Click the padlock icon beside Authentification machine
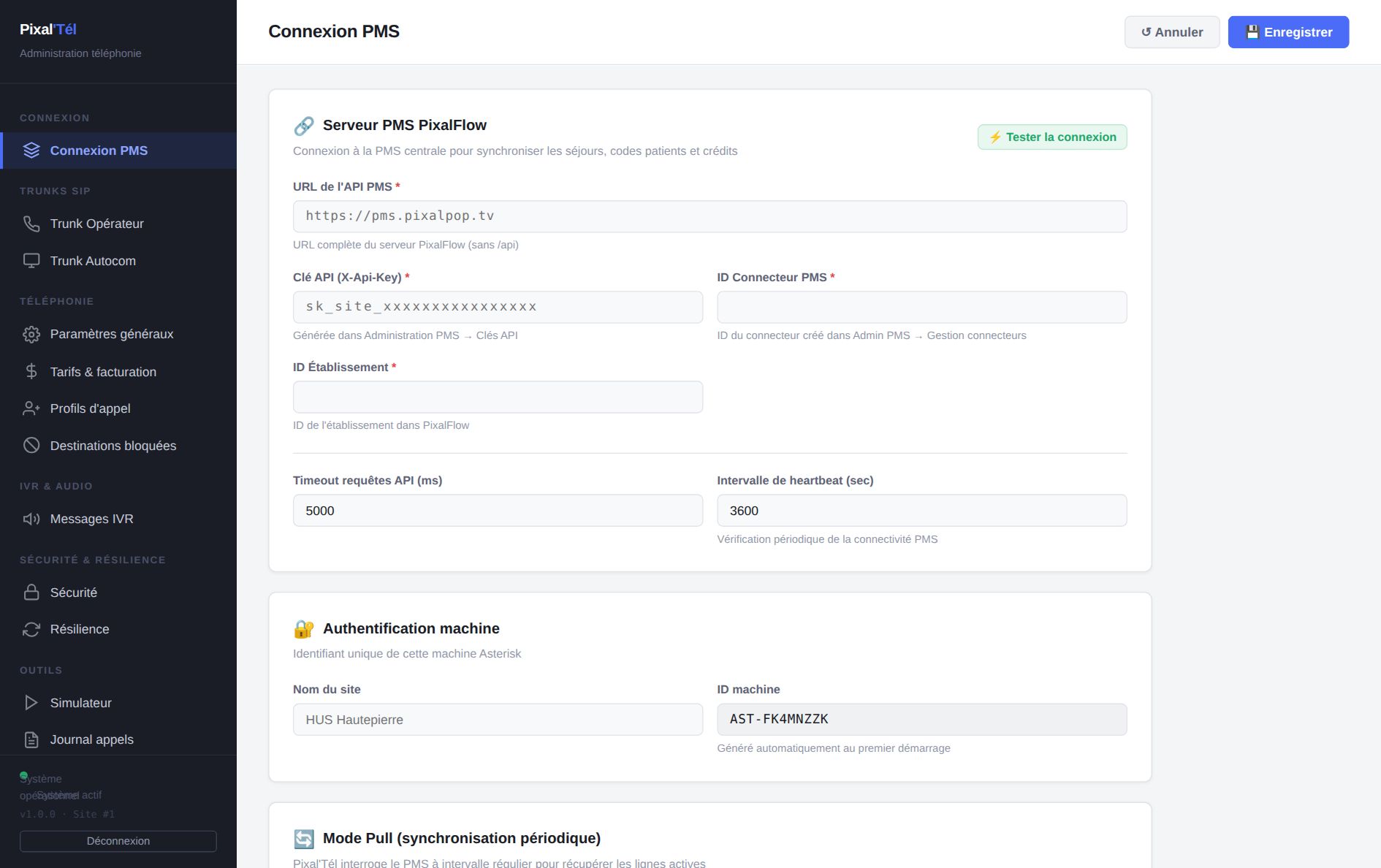 (304, 629)
